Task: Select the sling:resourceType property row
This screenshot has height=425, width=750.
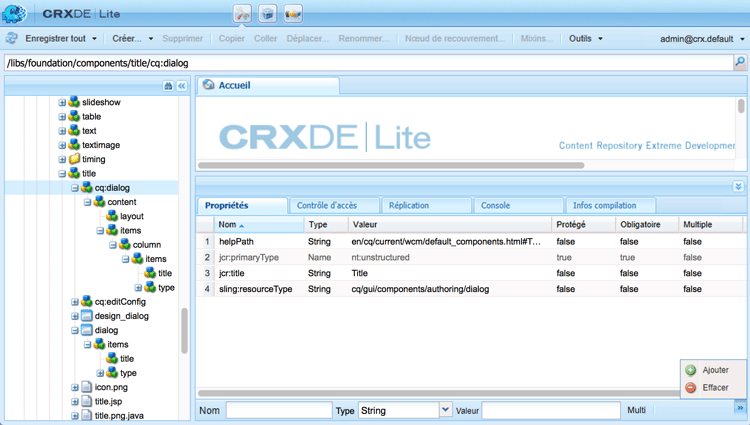Action: (x=471, y=289)
